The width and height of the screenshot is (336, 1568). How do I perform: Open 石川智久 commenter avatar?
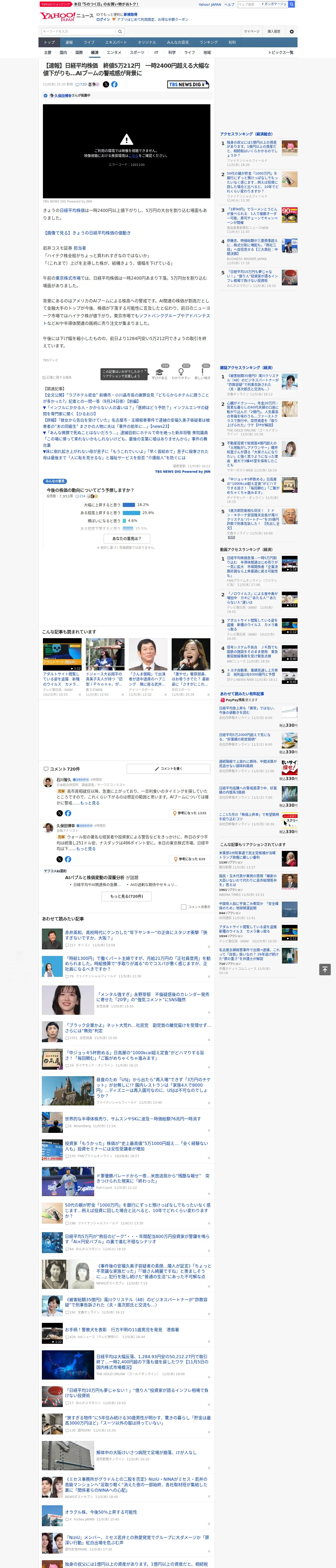tap(48, 782)
